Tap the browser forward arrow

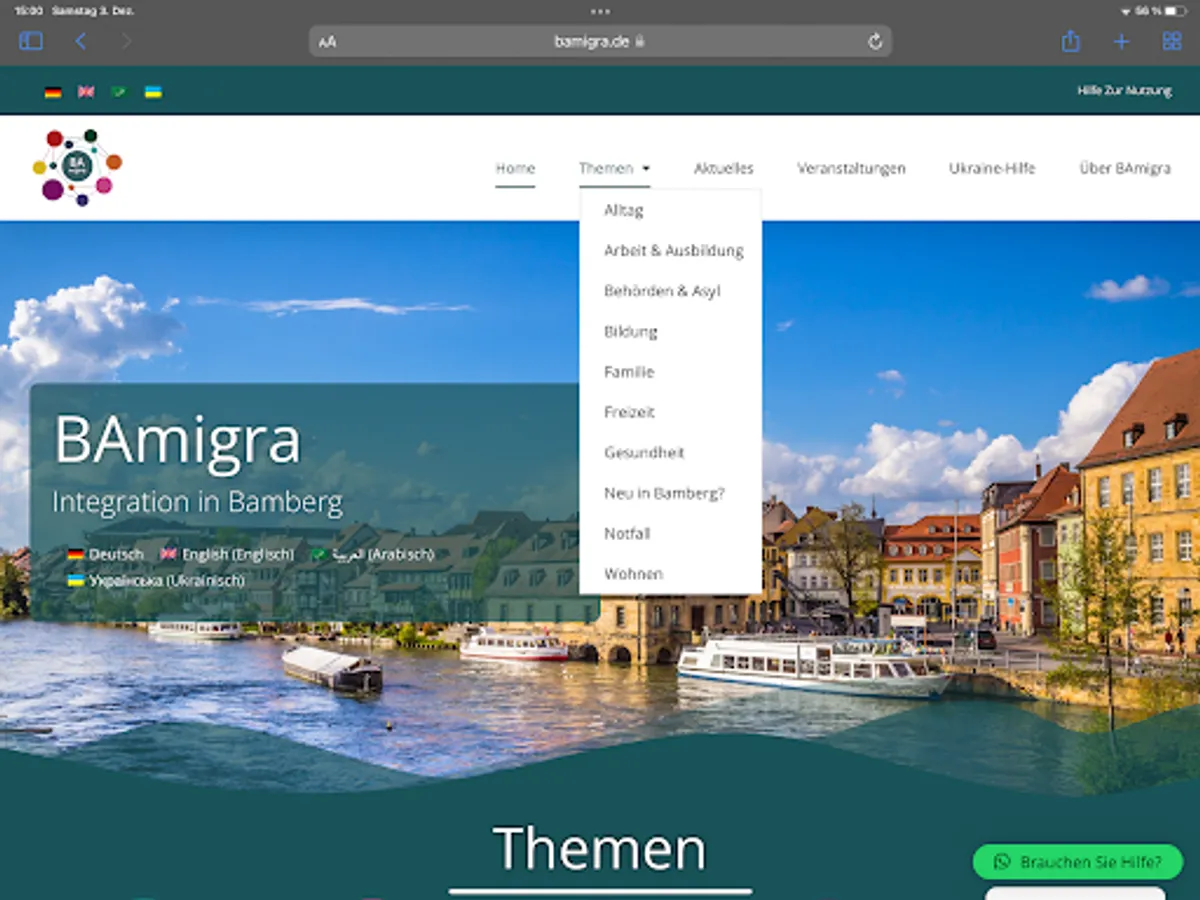click(127, 41)
